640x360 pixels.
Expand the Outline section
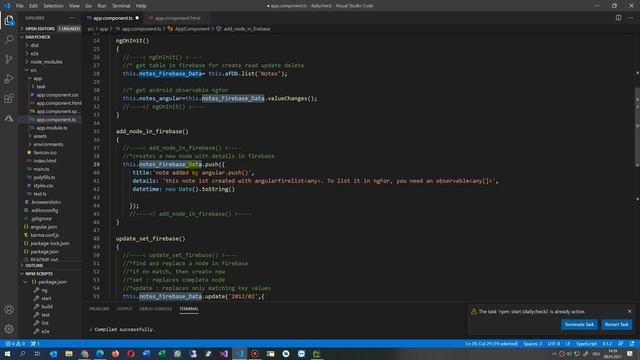pyautogui.click(x=51, y=265)
